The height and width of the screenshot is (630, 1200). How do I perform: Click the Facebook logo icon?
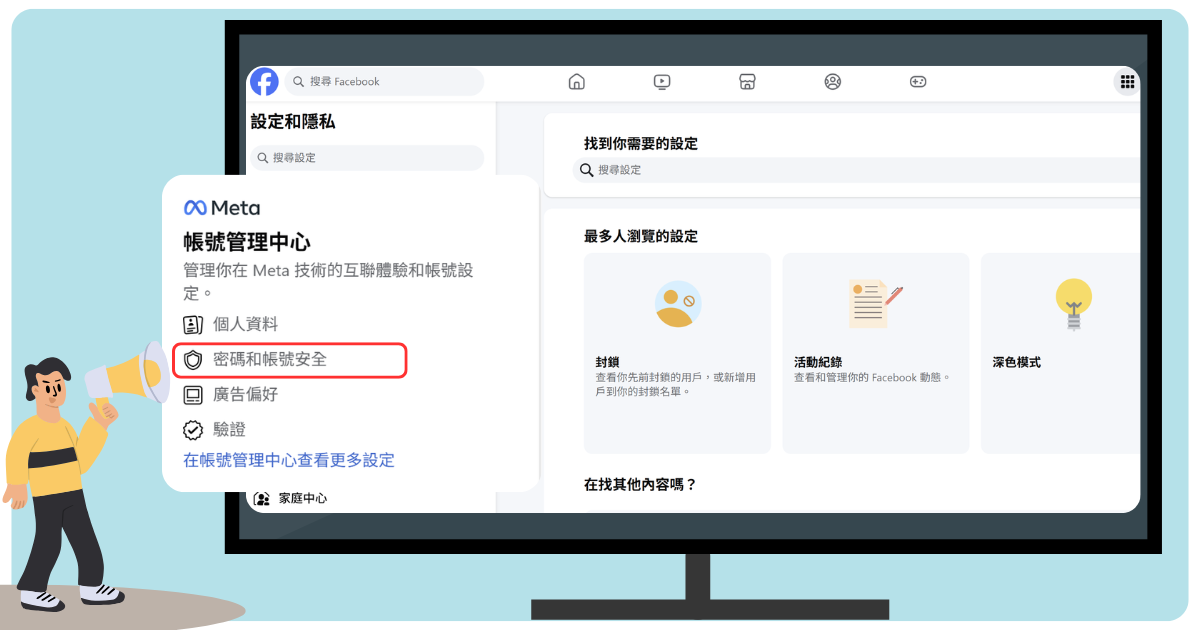pos(264,82)
